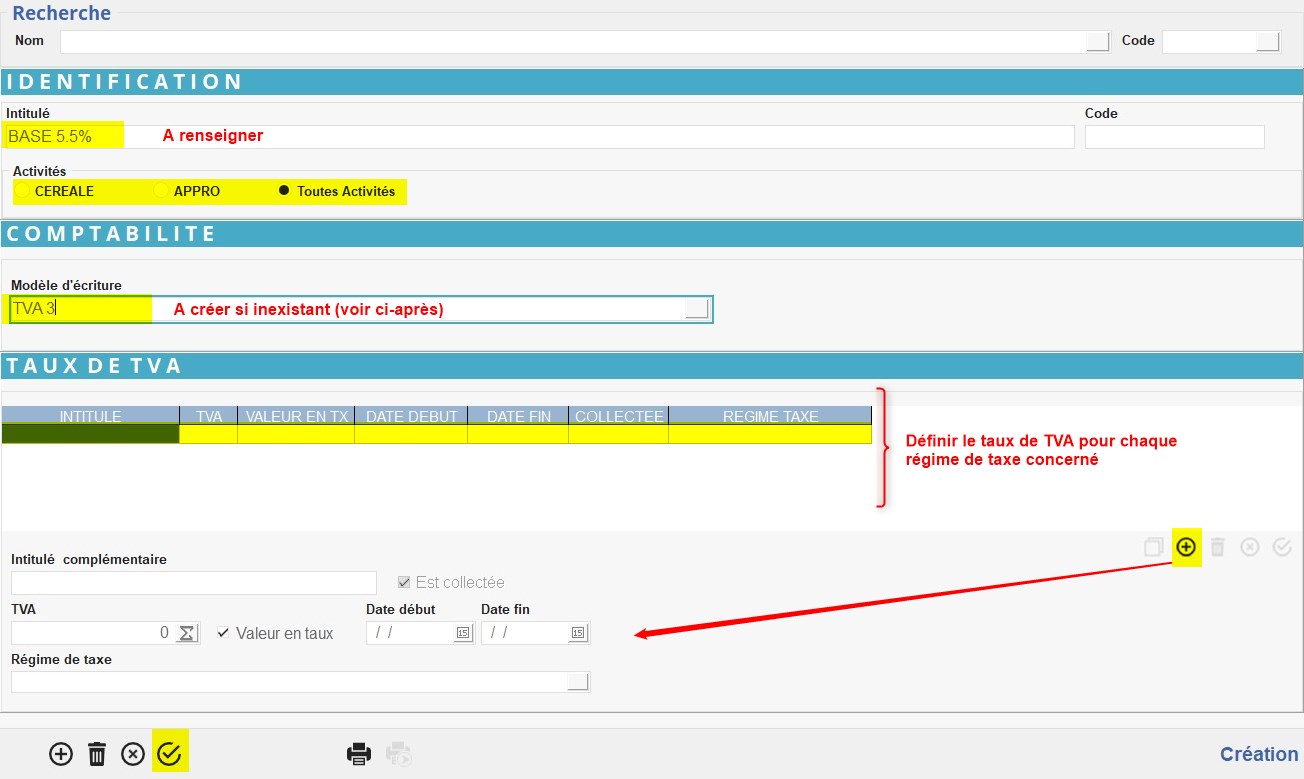Click the bottom toolbar add record icon

click(61, 754)
